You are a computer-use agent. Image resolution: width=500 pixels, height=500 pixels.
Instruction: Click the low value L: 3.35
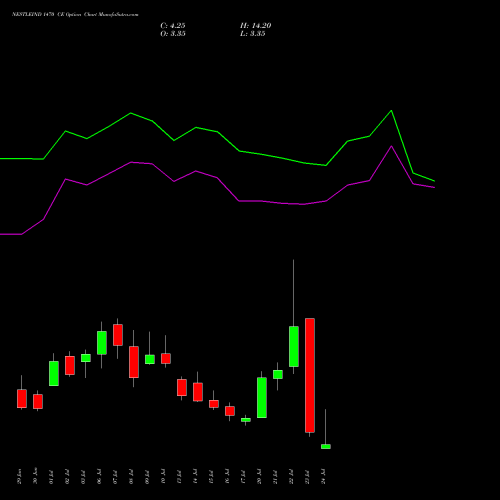[x=253, y=34]
